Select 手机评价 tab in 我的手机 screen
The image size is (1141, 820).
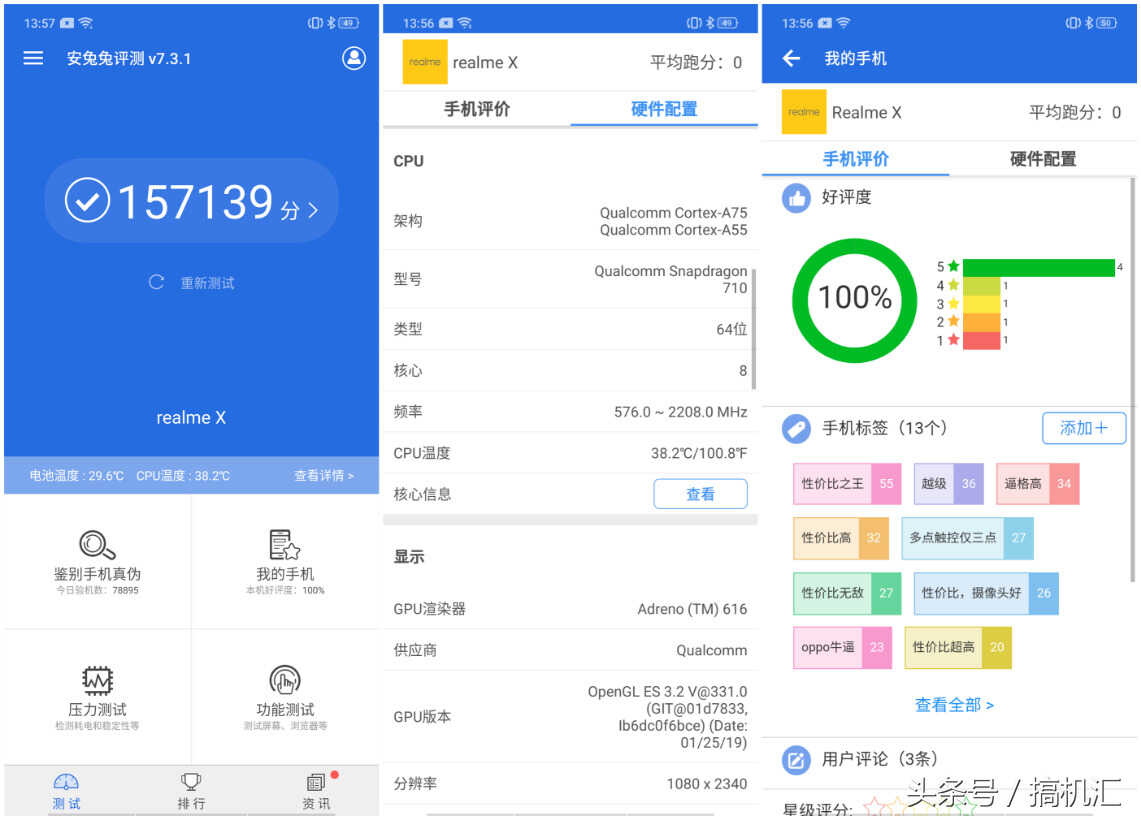point(855,159)
